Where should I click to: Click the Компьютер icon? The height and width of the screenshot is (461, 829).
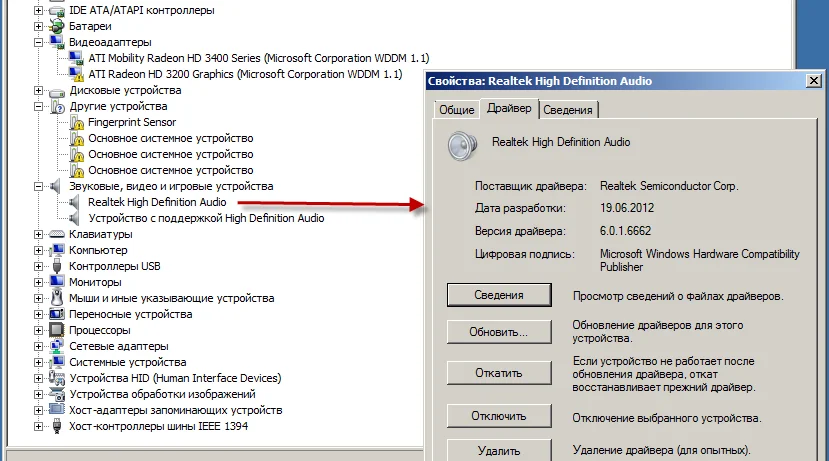57,250
